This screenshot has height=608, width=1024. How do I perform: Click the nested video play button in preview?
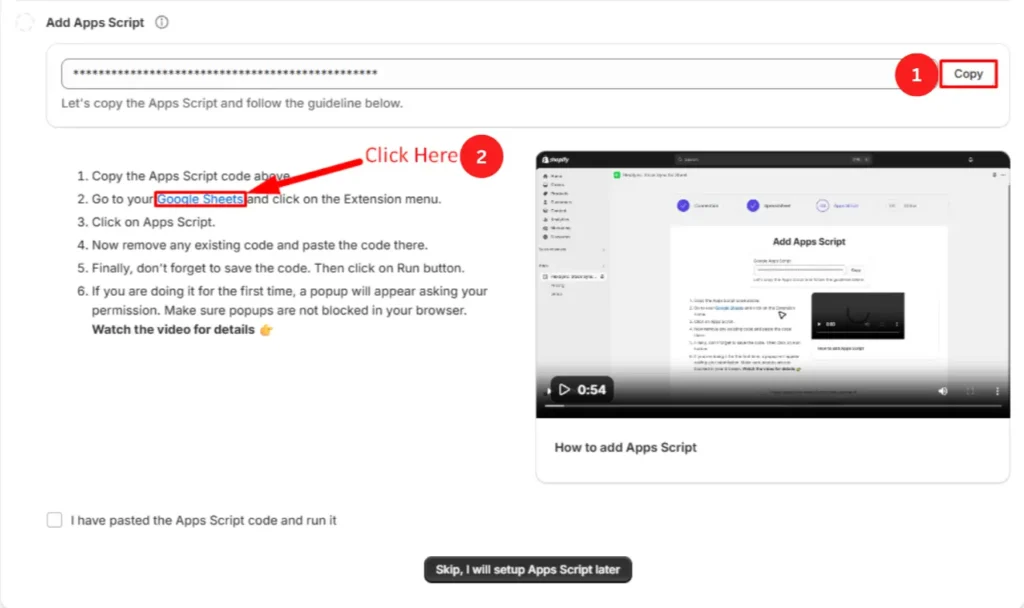click(x=820, y=325)
